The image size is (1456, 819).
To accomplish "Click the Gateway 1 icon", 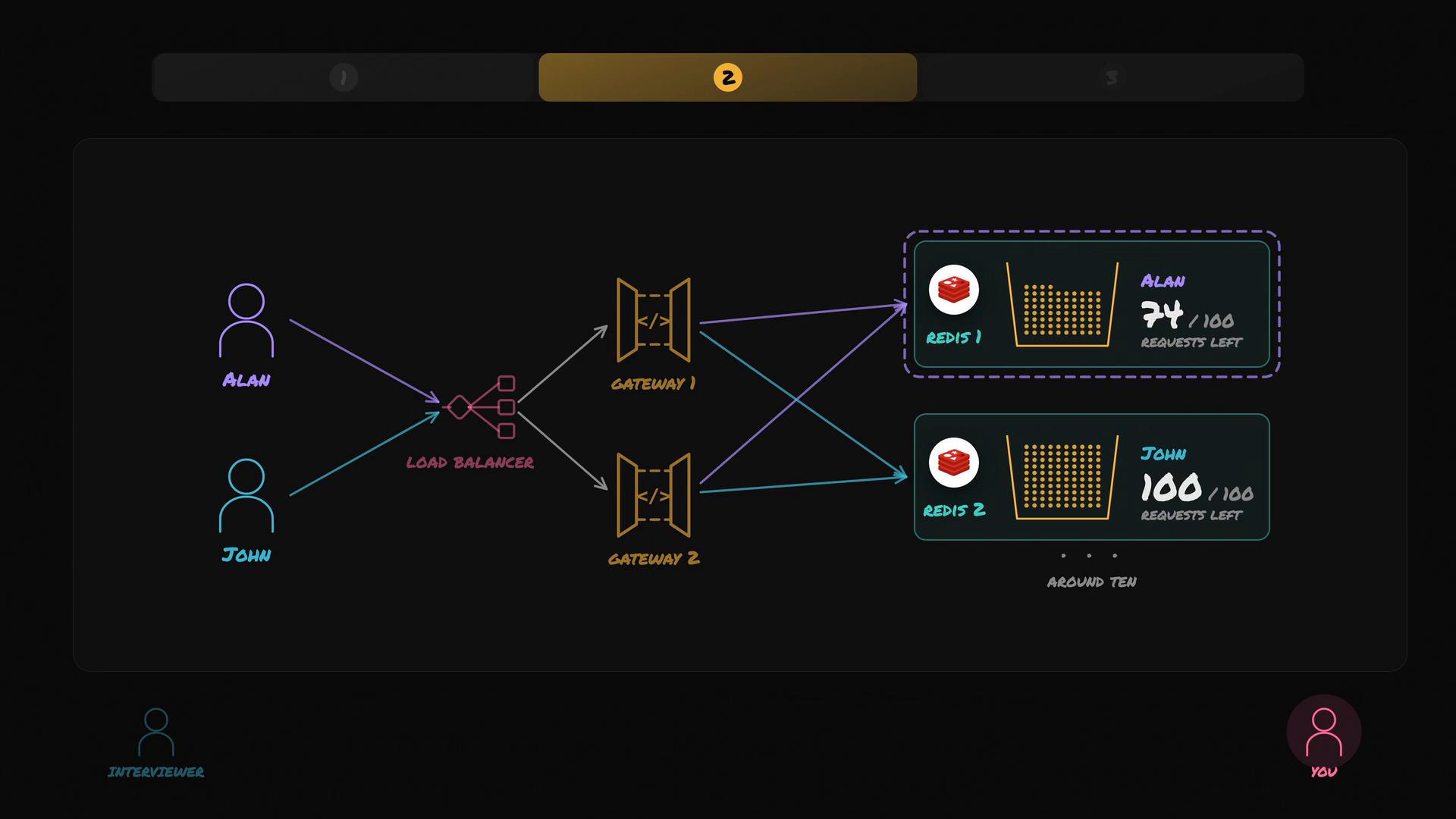I will point(654,320).
